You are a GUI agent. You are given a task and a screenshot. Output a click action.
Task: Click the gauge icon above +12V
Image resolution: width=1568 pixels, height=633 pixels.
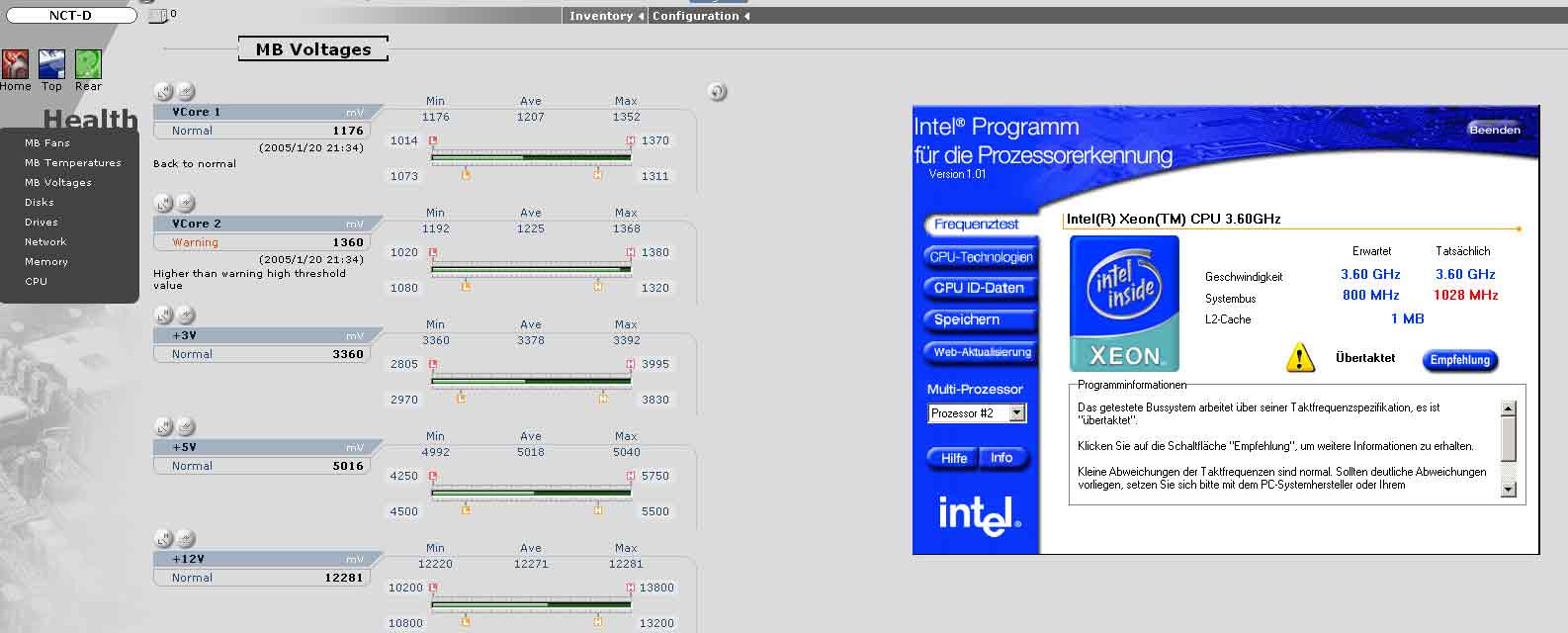pyautogui.click(x=164, y=538)
